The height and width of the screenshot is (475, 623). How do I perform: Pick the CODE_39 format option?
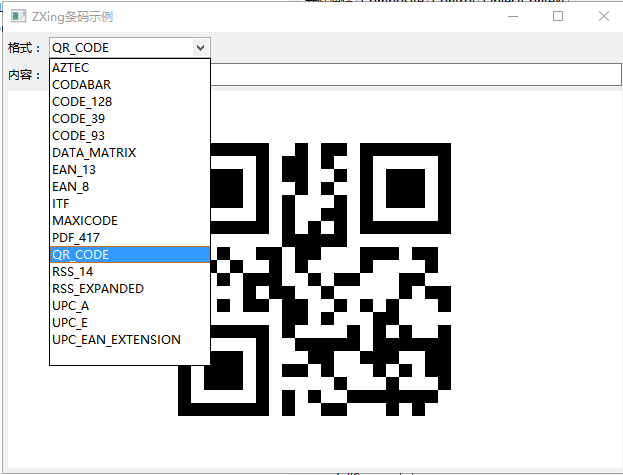pos(130,119)
